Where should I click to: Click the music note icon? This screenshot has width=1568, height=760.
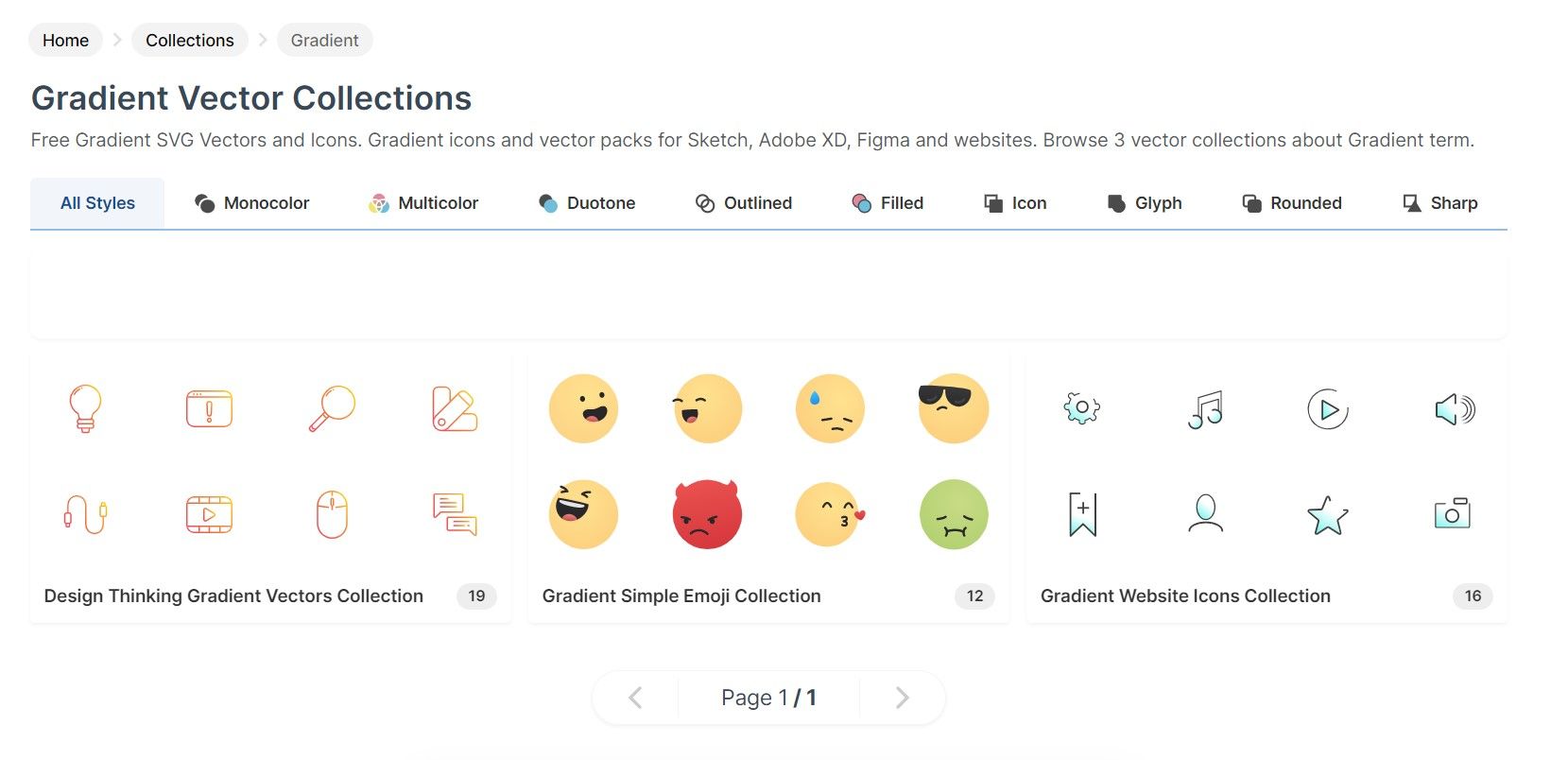(x=1204, y=408)
